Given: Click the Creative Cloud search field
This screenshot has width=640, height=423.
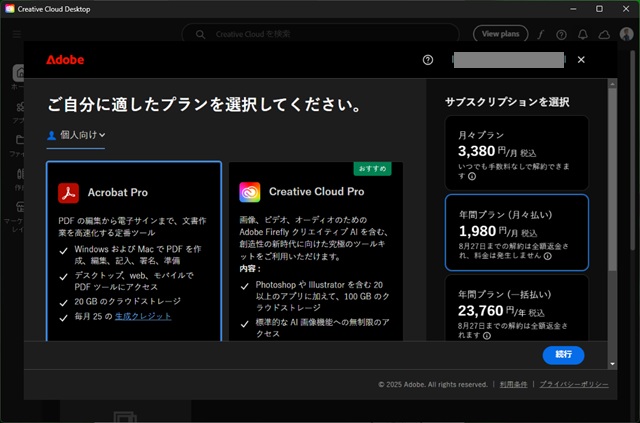Looking at the screenshot, I should [x=320, y=34].
